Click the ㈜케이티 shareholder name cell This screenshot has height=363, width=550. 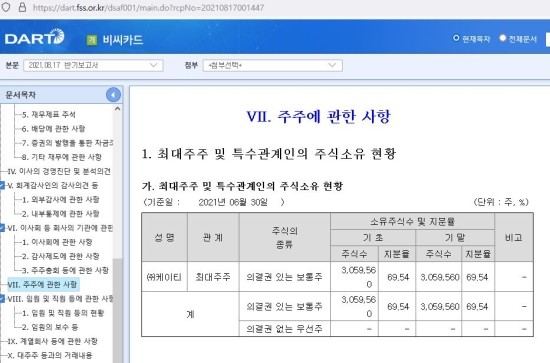tap(164, 277)
